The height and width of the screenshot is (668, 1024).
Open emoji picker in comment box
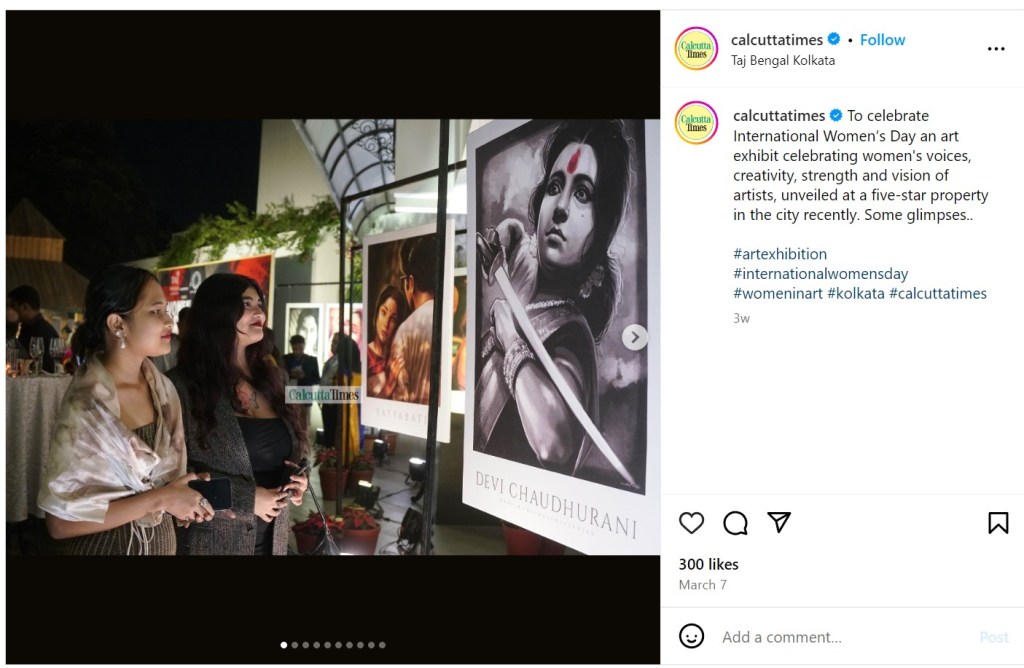click(x=691, y=637)
